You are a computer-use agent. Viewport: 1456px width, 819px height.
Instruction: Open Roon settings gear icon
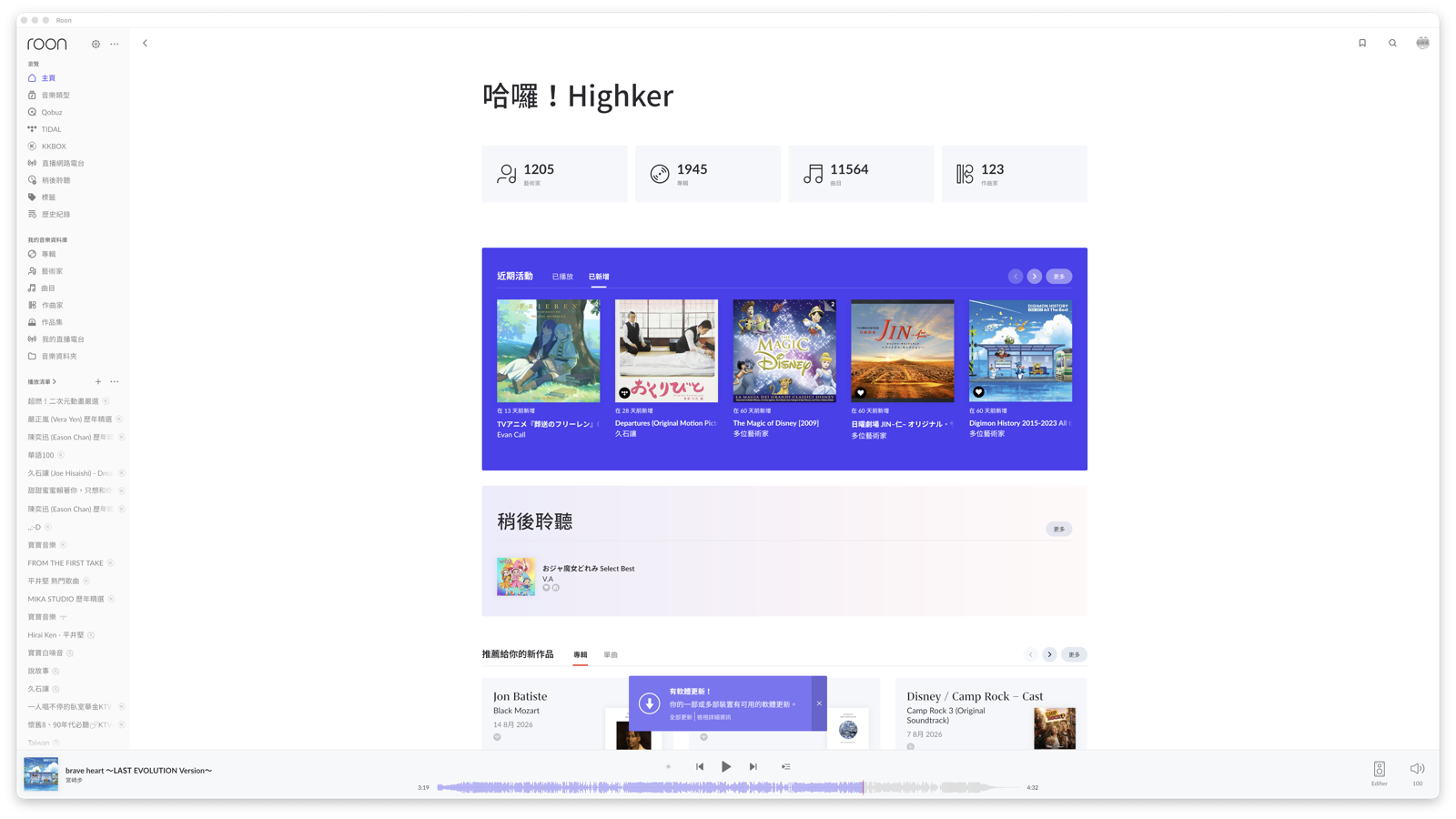click(96, 44)
